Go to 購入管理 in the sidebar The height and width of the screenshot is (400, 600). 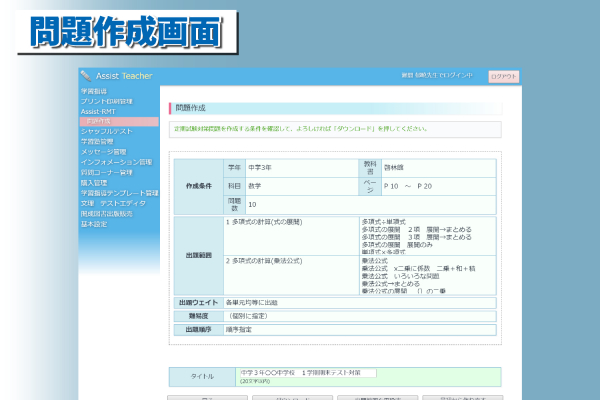pos(93,182)
